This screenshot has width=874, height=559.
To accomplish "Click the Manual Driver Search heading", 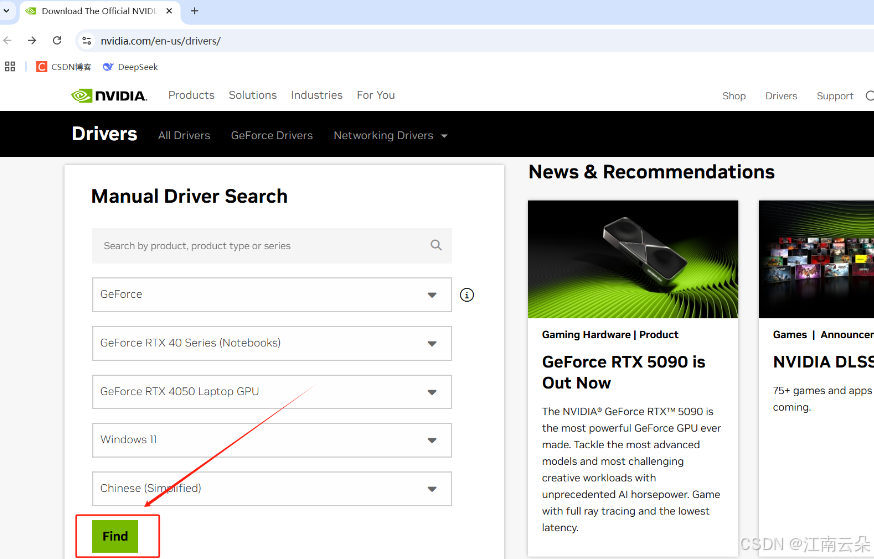I will click(x=190, y=196).
